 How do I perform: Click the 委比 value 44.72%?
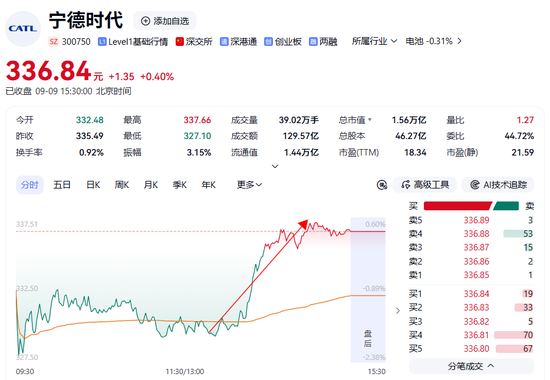[519, 136]
